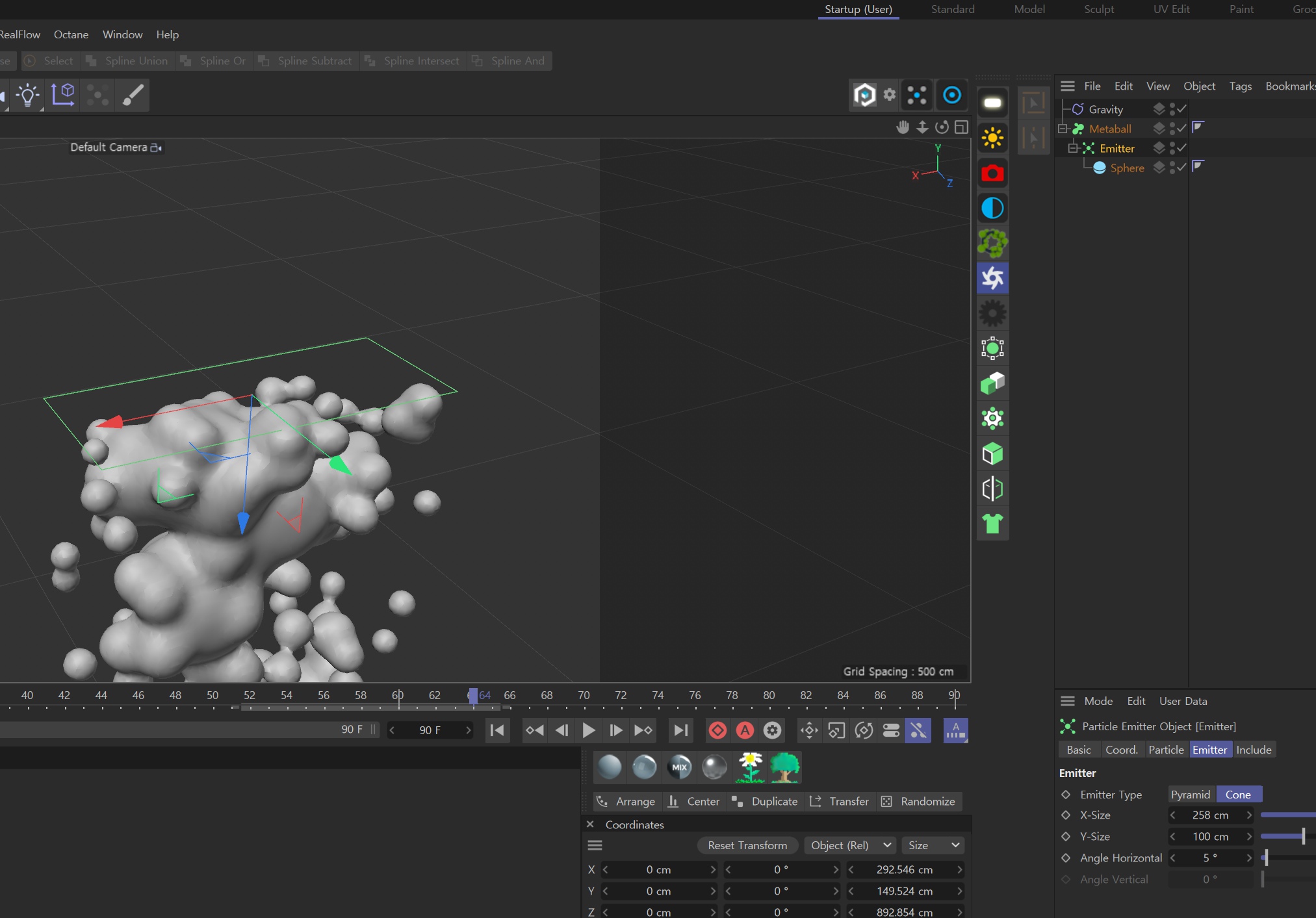Switch to the Include tab
Screen dimensions: 1316x918
point(1254,749)
